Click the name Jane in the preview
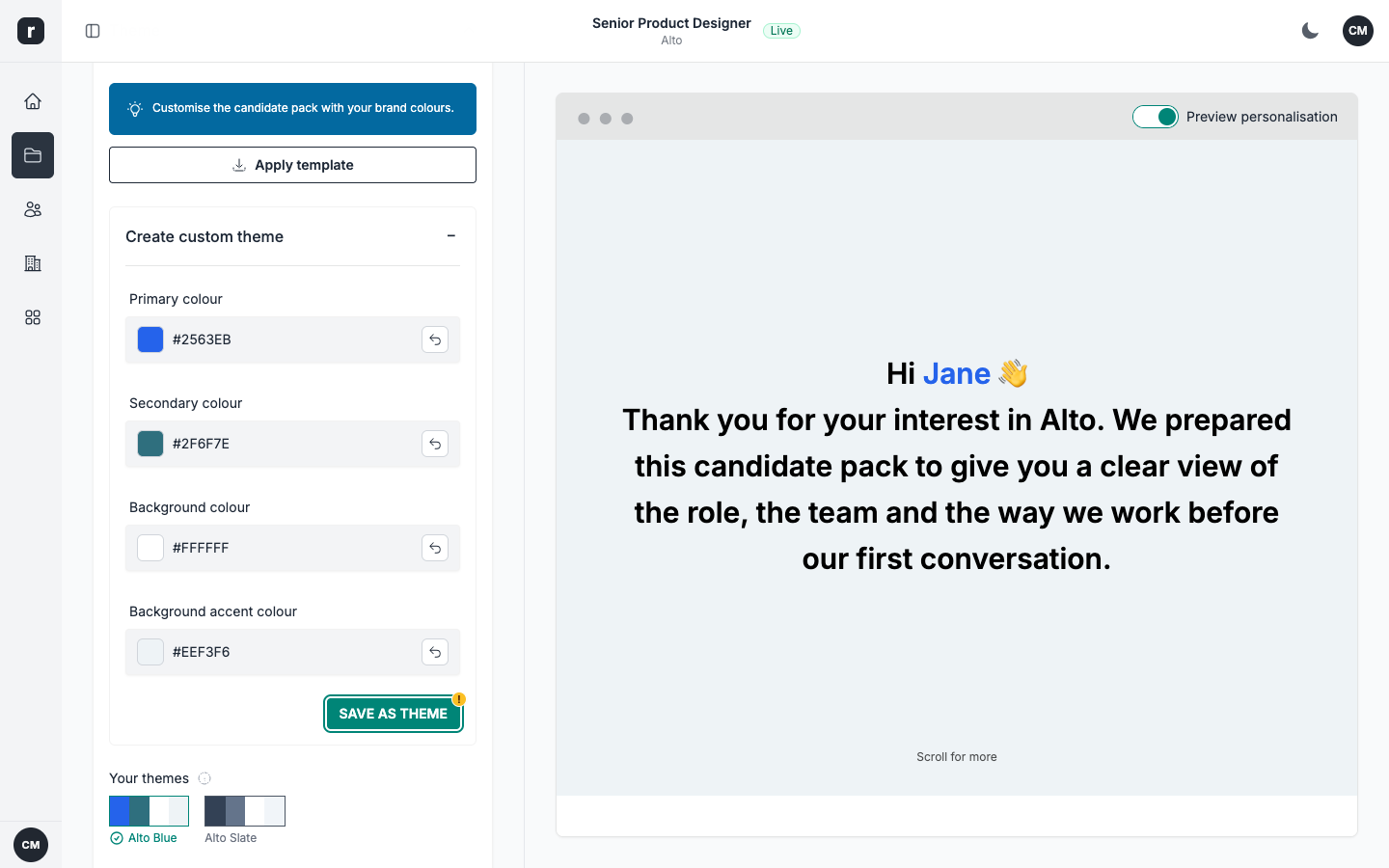This screenshot has height=868, width=1389. click(x=957, y=373)
